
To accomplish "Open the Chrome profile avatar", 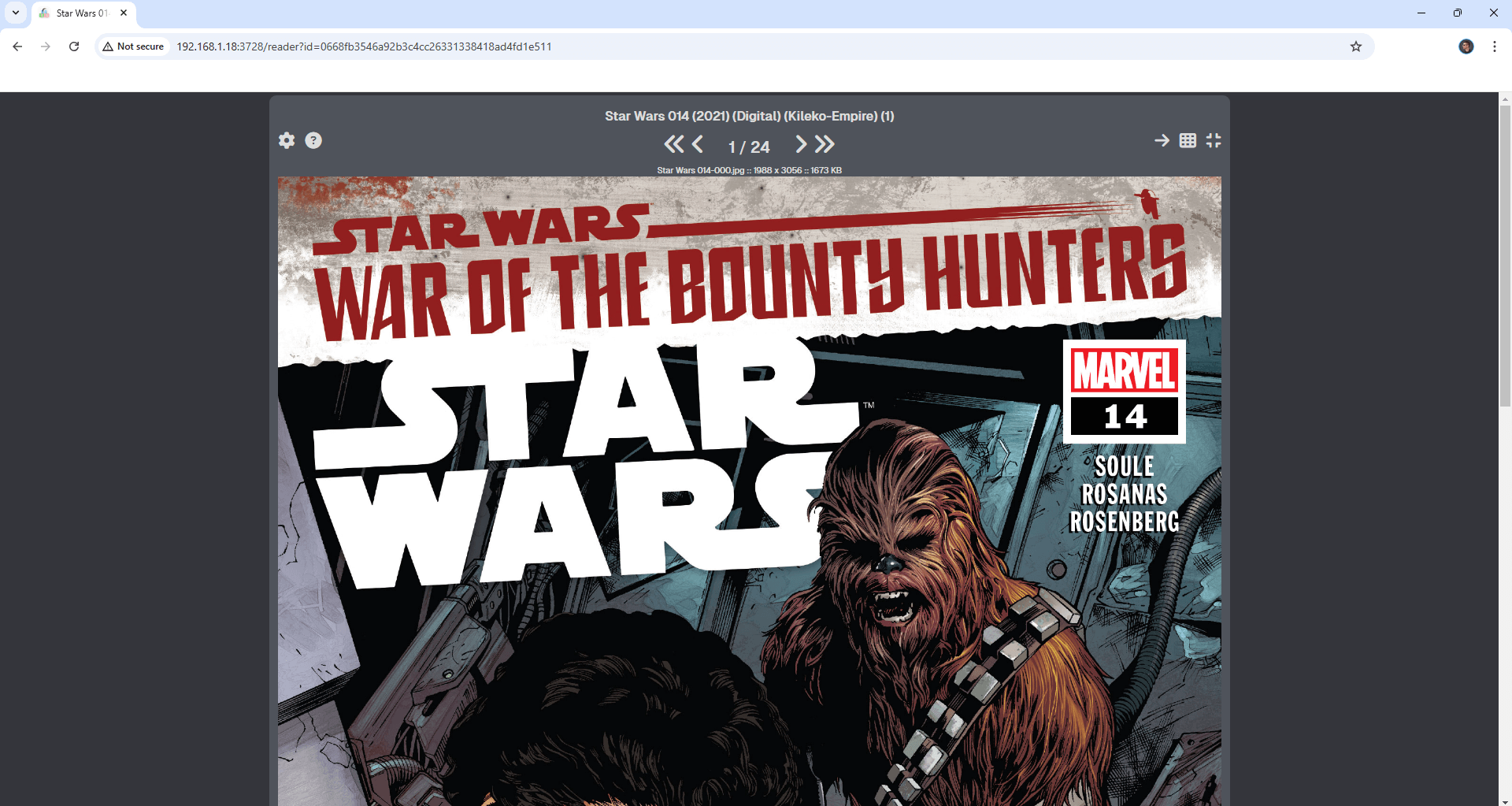I will pos(1466,46).
